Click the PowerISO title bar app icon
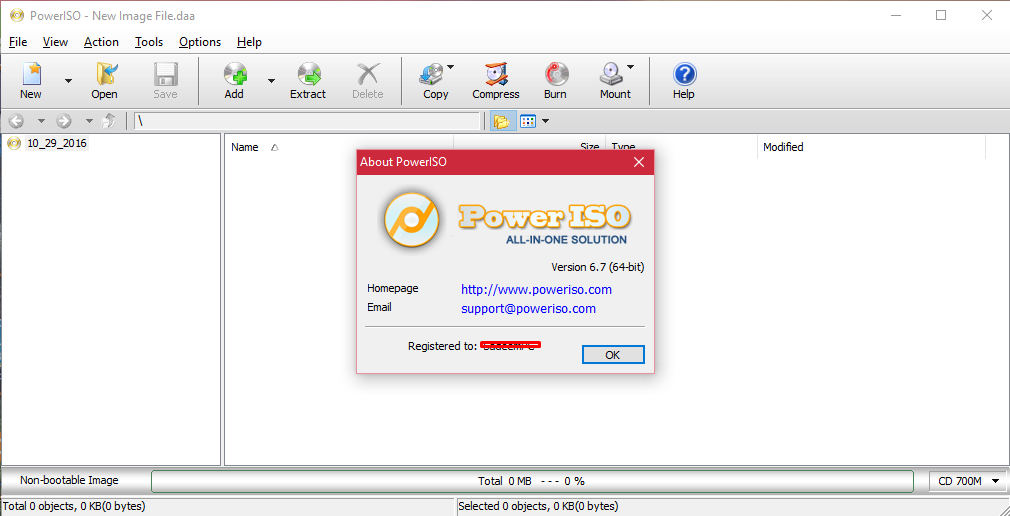Image resolution: width=1010 pixels, height=516 pixels. click(17, 15)
